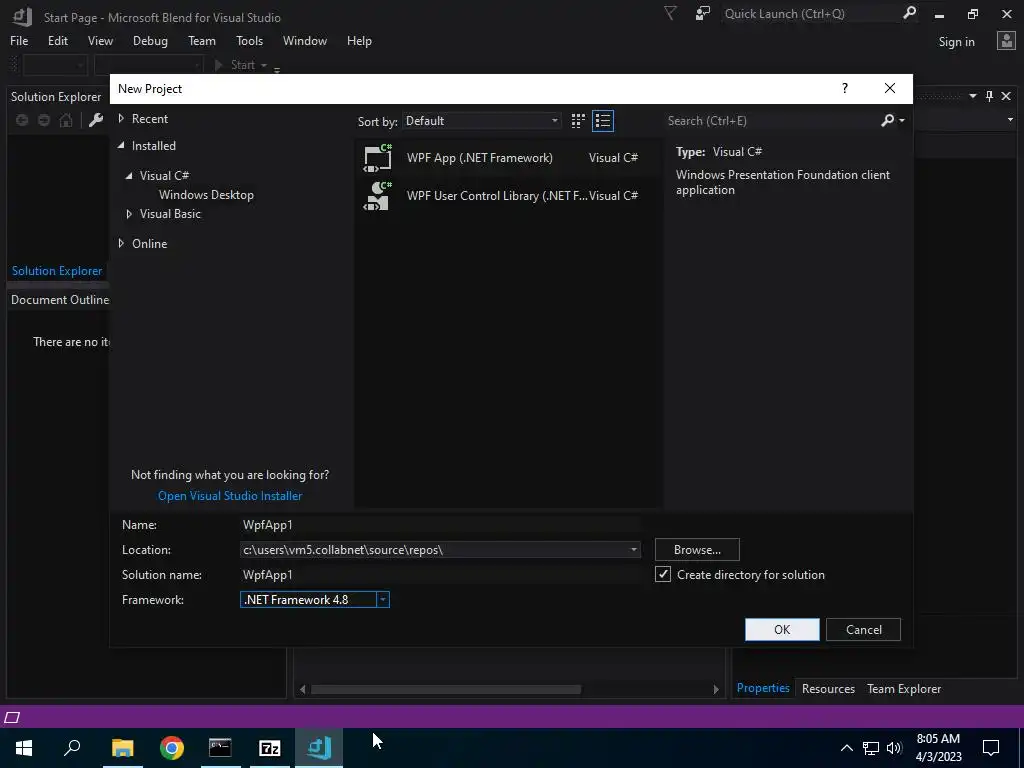
Task: Click the Quick Launch field
Action: [x=810, y=13]
